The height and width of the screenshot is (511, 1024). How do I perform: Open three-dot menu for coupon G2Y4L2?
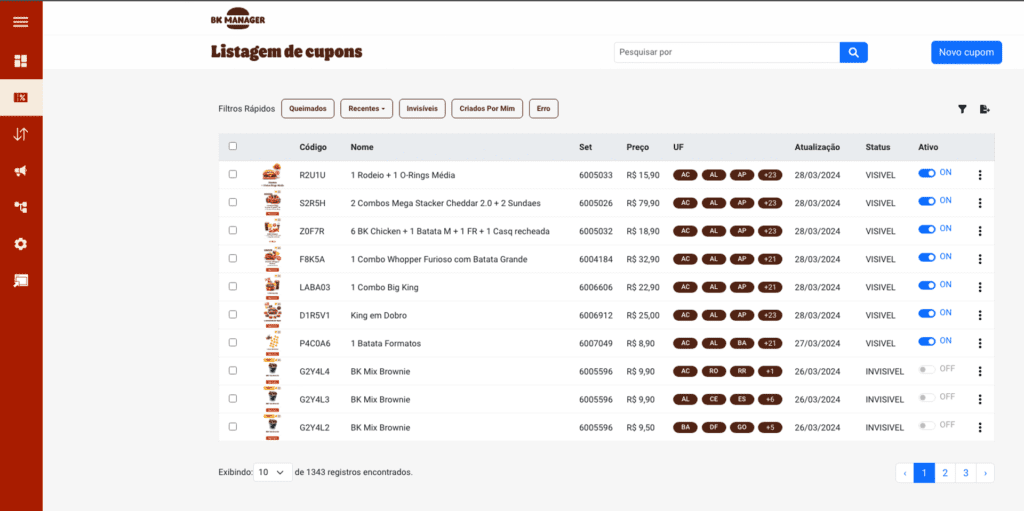(980, 427)
